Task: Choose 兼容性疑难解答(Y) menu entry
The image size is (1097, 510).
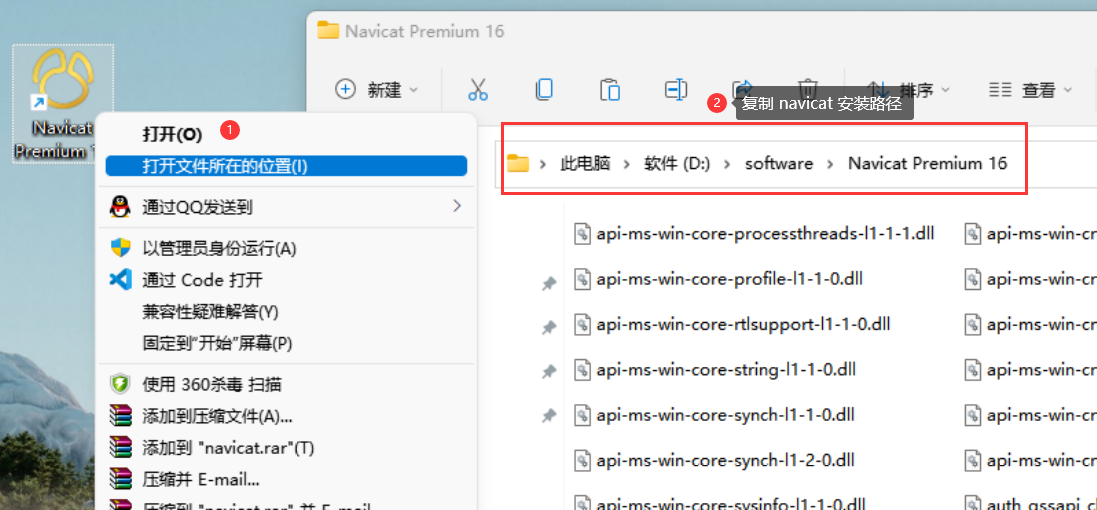Action: [286, 311]
